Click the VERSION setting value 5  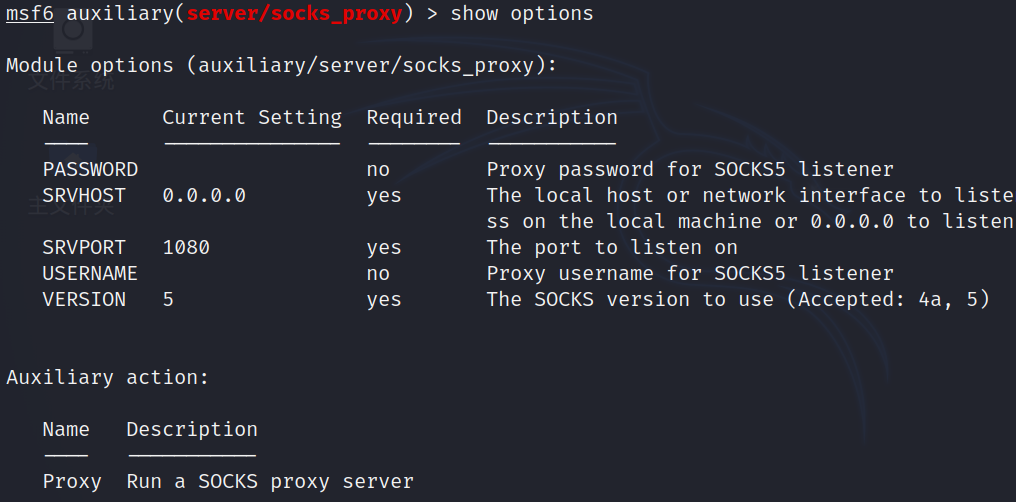pos(168,299)
